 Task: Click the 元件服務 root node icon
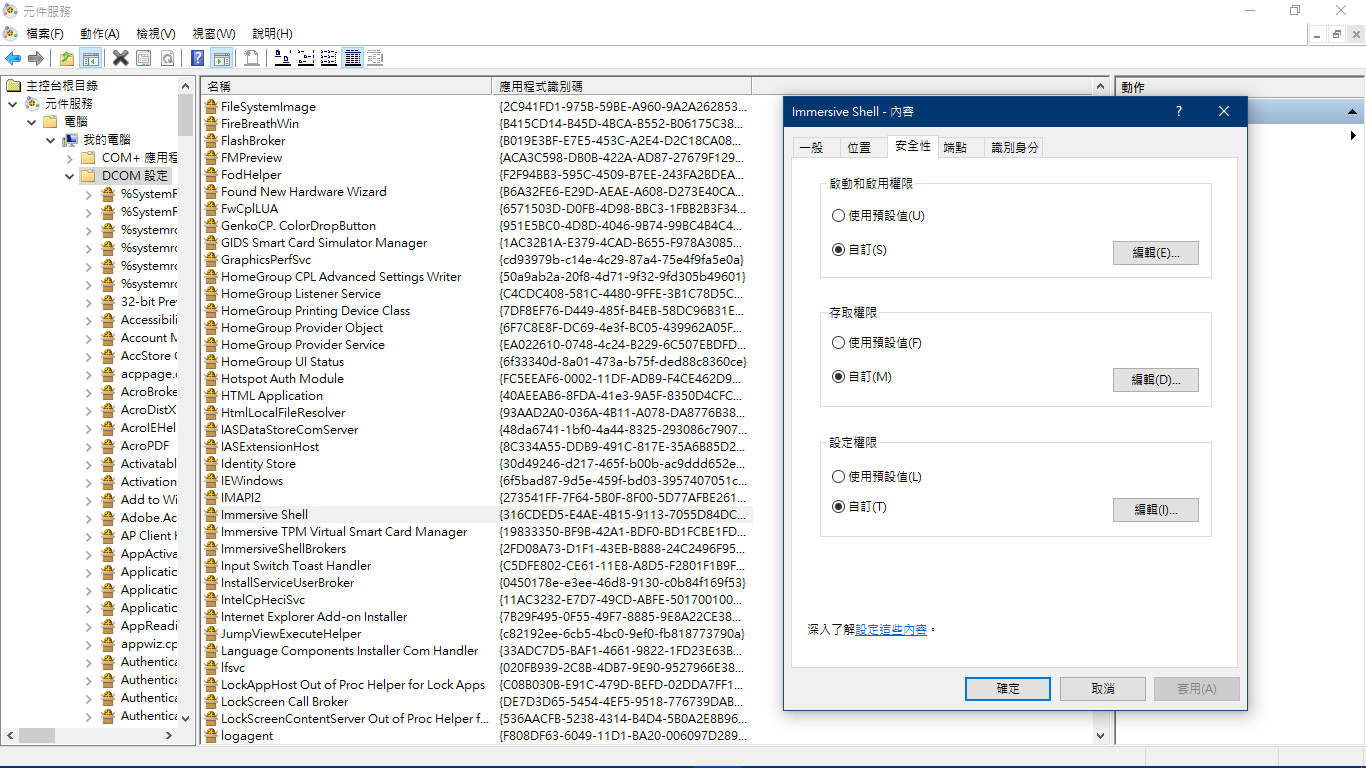[x=33, y=104]
